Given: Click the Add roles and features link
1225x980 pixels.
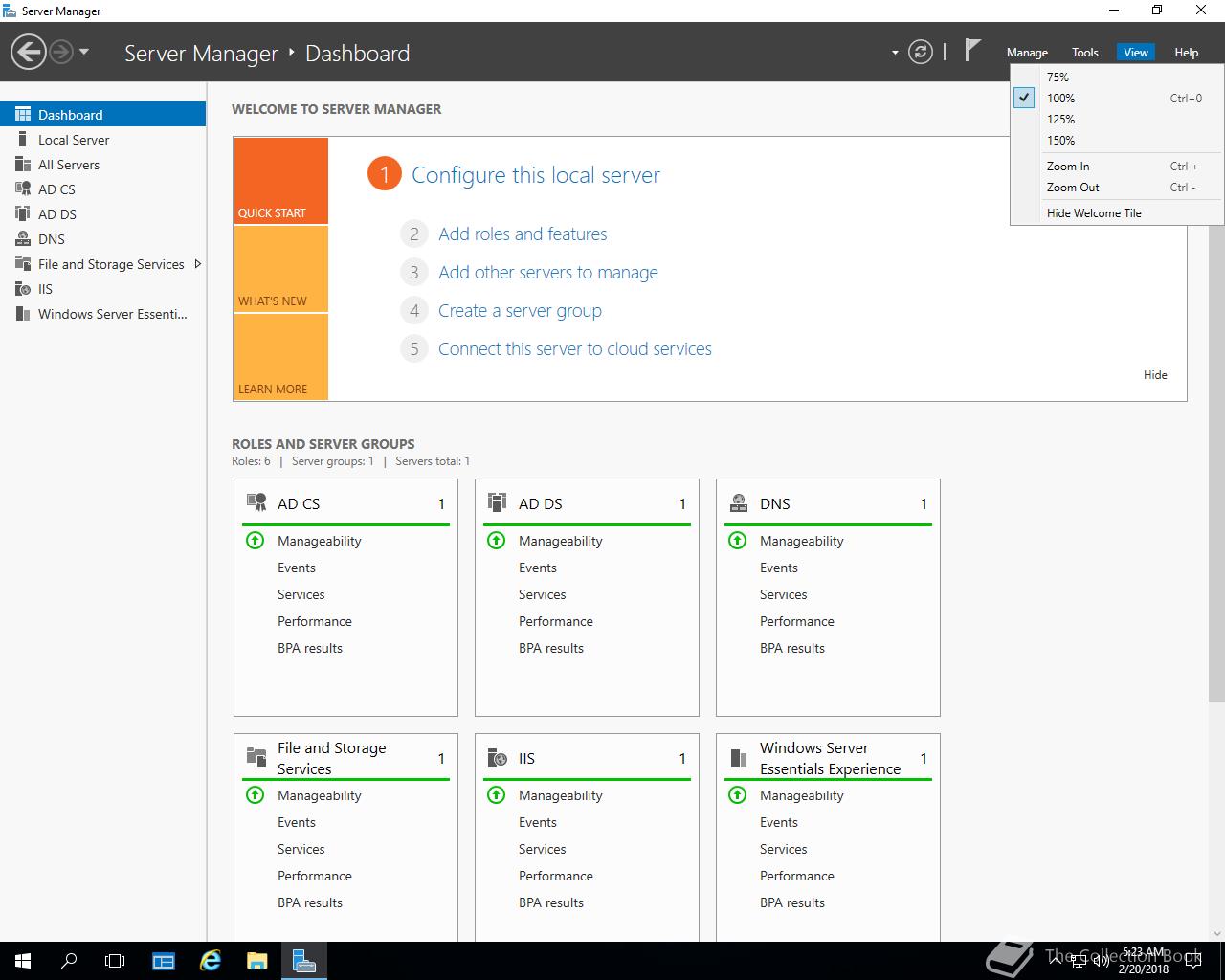Looking at the screenshot, I should (523, 234).
